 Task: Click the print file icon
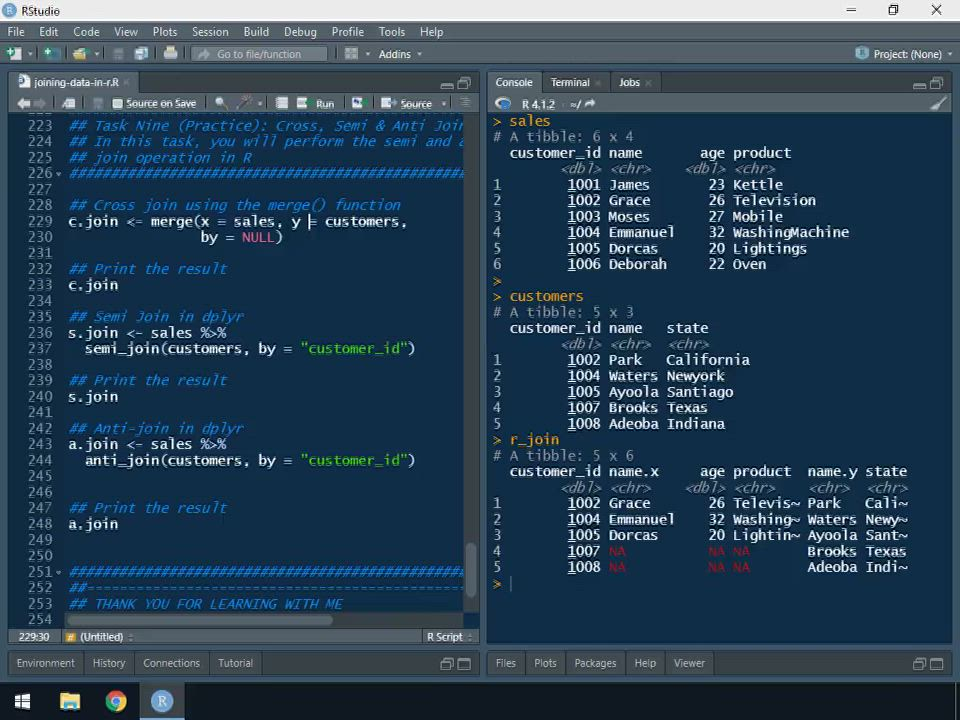pos(170,54)
